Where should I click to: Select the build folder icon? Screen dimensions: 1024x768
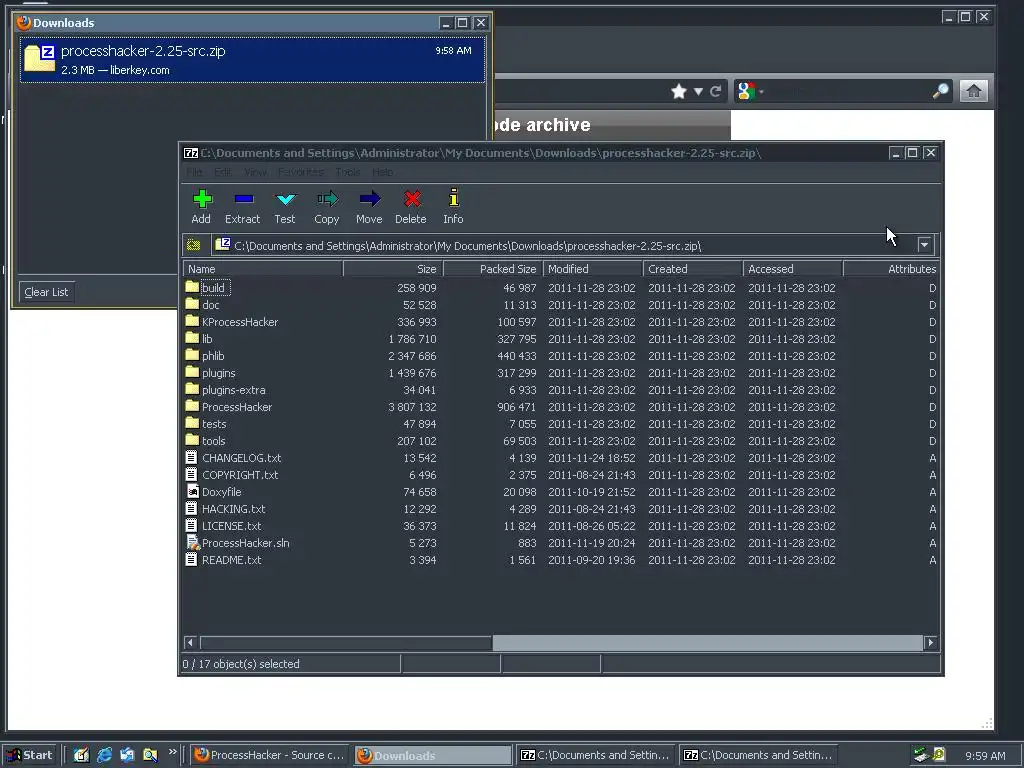tap(191, 287)
